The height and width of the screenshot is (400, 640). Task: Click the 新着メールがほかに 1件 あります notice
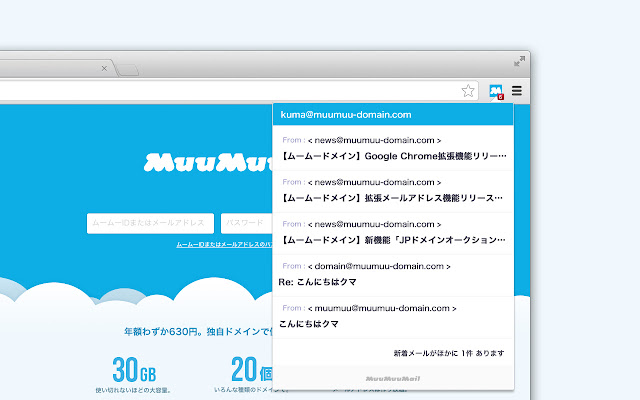(x=449, y=353)
